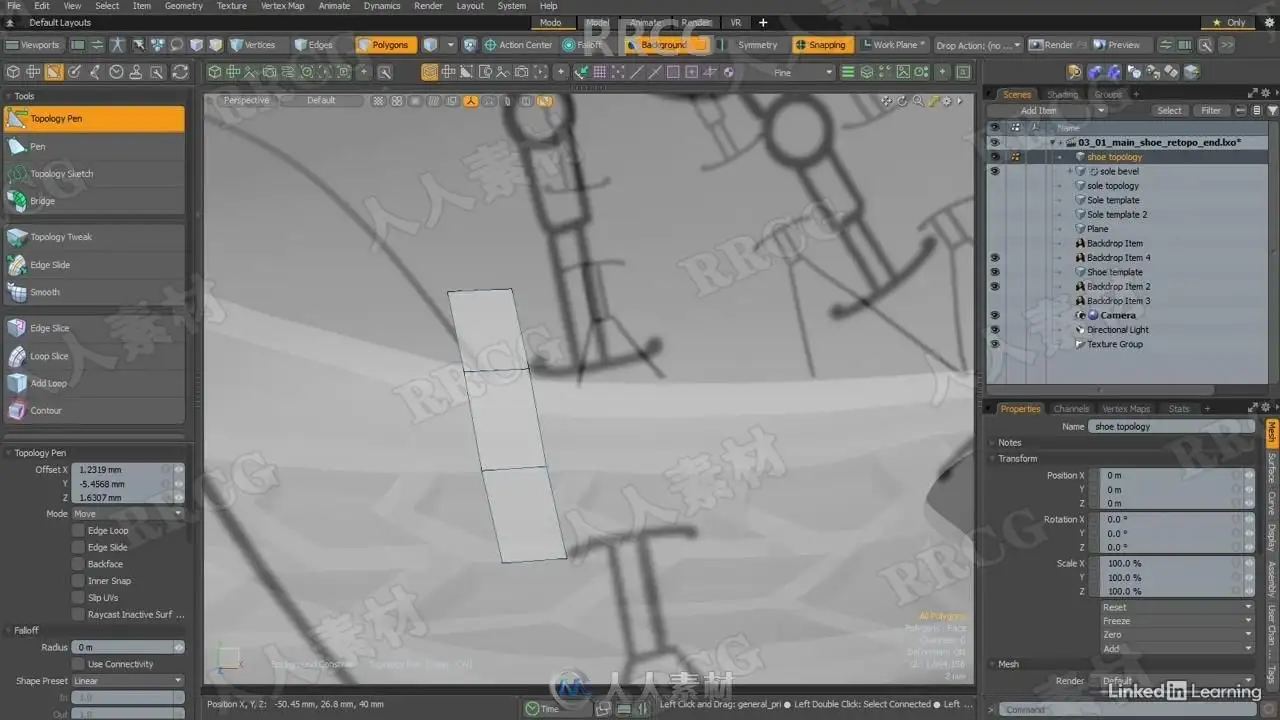Open the Fine dropdown in toolbar
The image size is (1280, 720).
pos(787,72)
